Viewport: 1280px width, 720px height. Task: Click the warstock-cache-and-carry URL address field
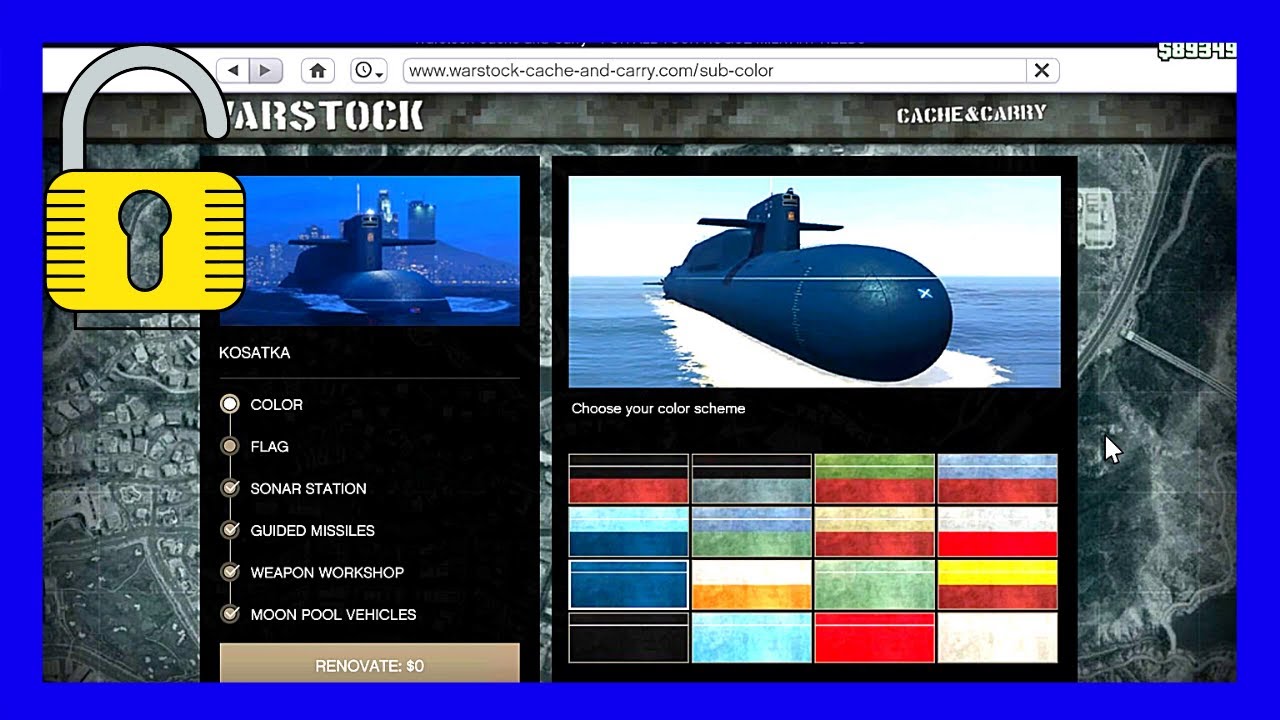pos(714,71)
